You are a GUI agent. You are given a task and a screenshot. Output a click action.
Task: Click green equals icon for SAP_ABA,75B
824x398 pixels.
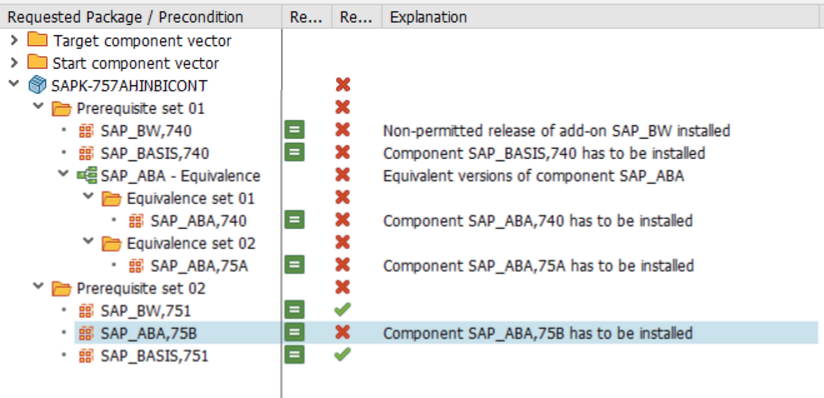click(x=294, y=332)
